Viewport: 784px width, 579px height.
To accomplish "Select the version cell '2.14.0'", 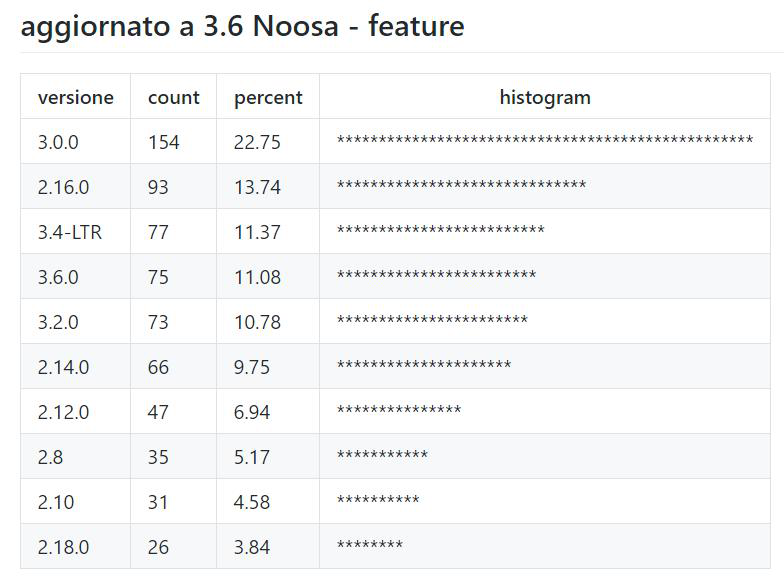I will pyautogui.click(x=63, y=367).
